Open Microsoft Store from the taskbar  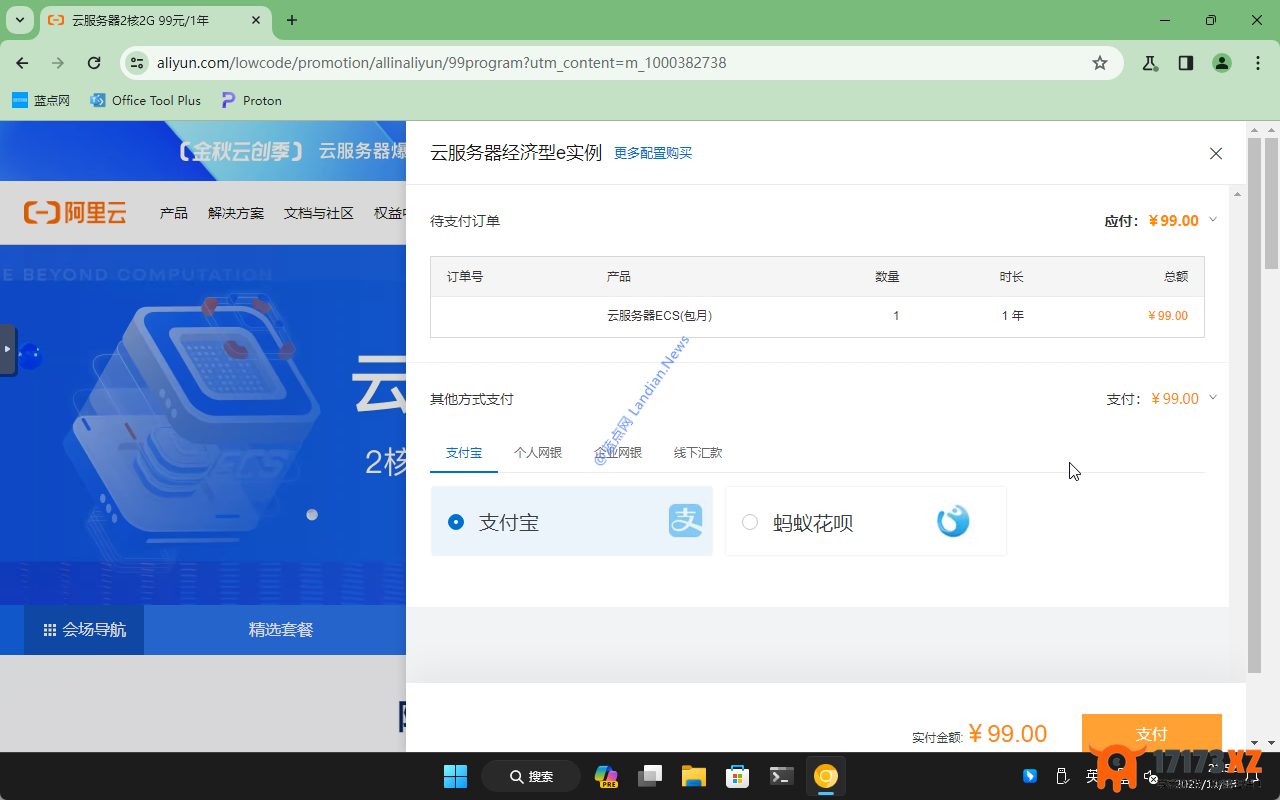coord(738,776)
